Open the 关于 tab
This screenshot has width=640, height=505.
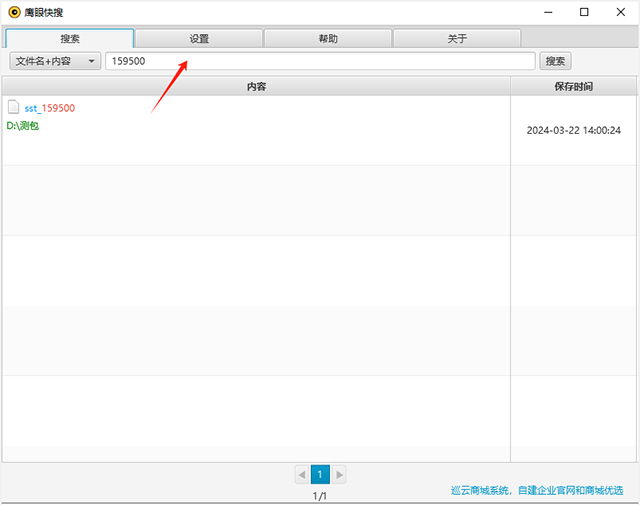point(457,39)
